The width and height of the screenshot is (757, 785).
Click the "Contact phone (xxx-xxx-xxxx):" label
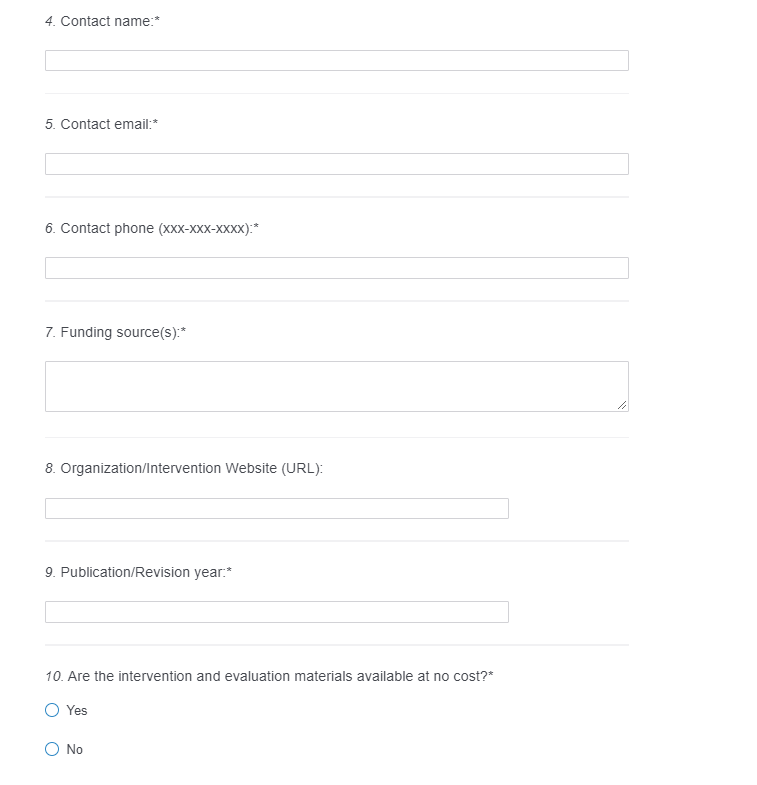click(158, 228)
